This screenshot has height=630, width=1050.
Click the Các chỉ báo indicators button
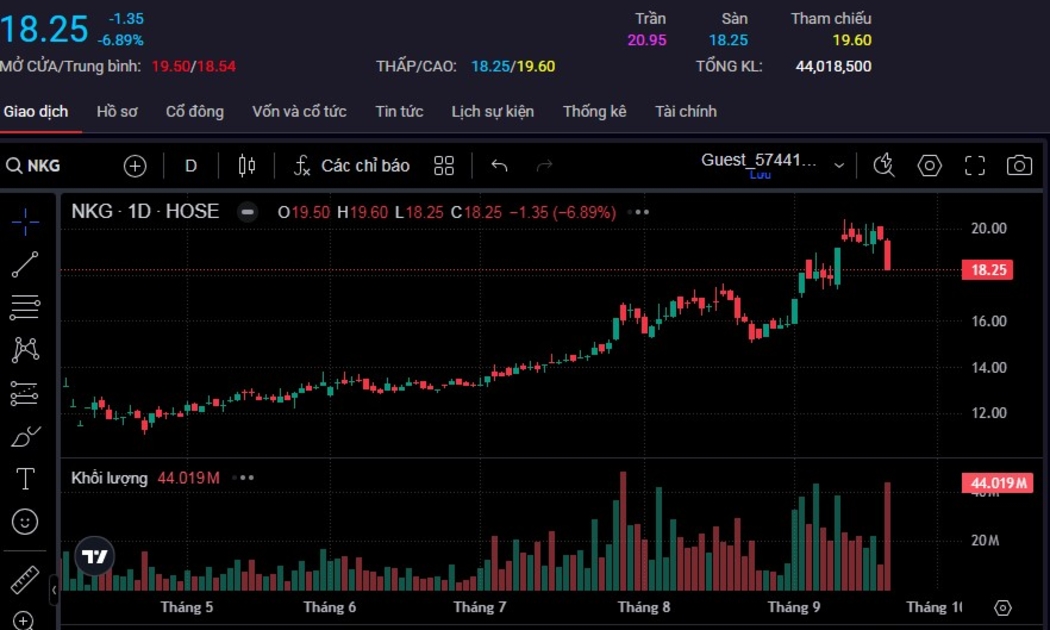pyautogui.click(x=352, y=166)
